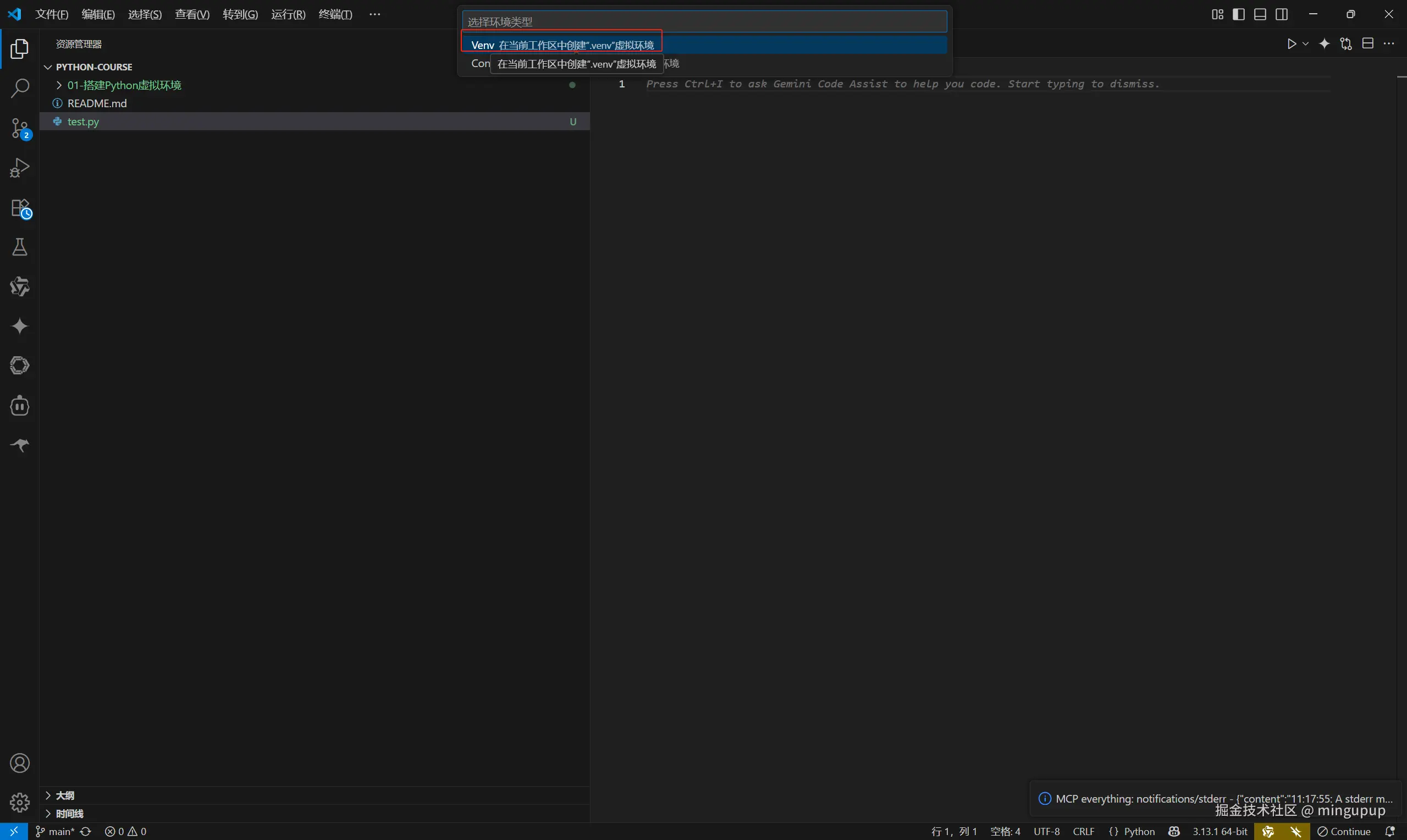
Task: Click the Run Python File play icon
Action: pos(1291,44)
